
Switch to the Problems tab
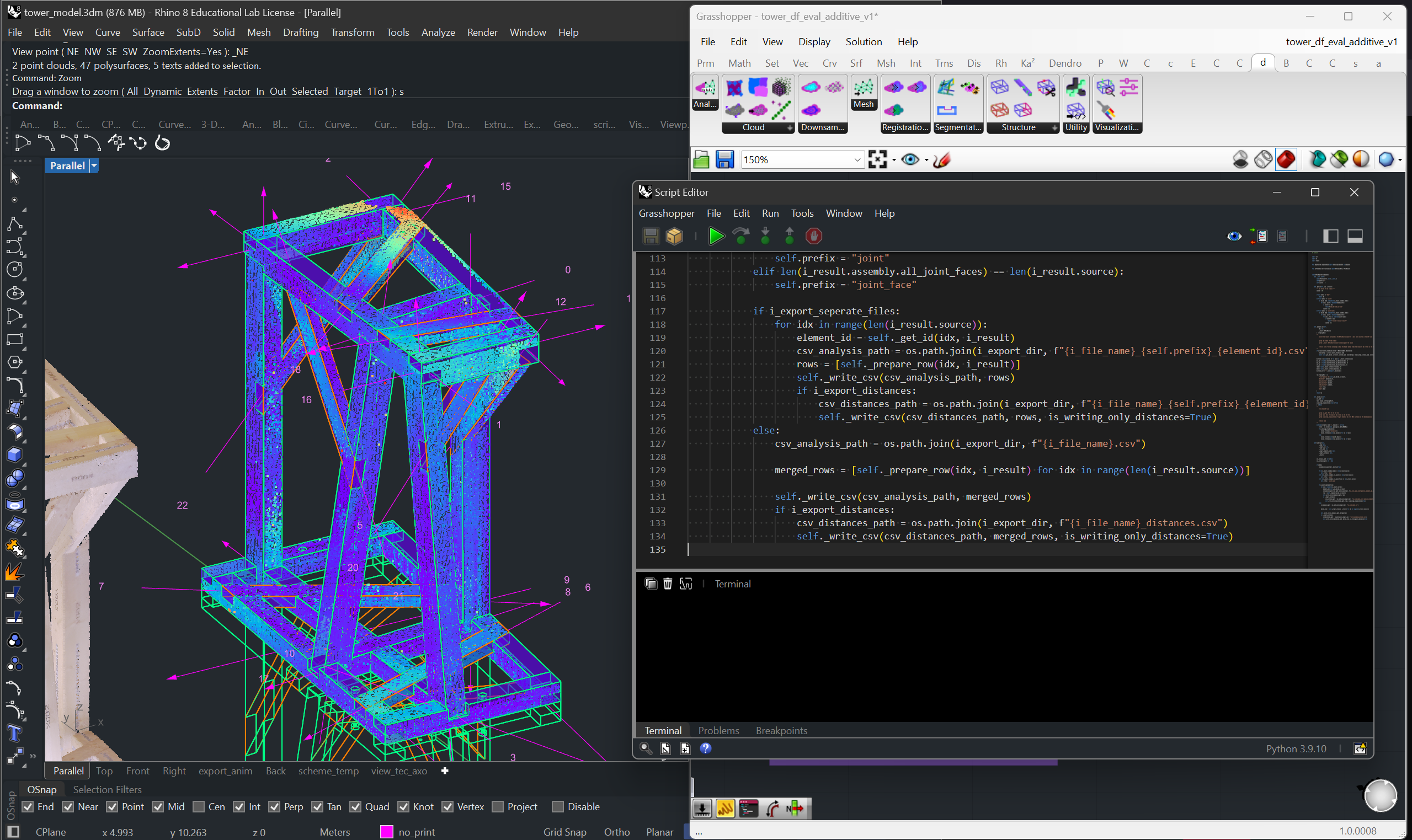(718, 730)
